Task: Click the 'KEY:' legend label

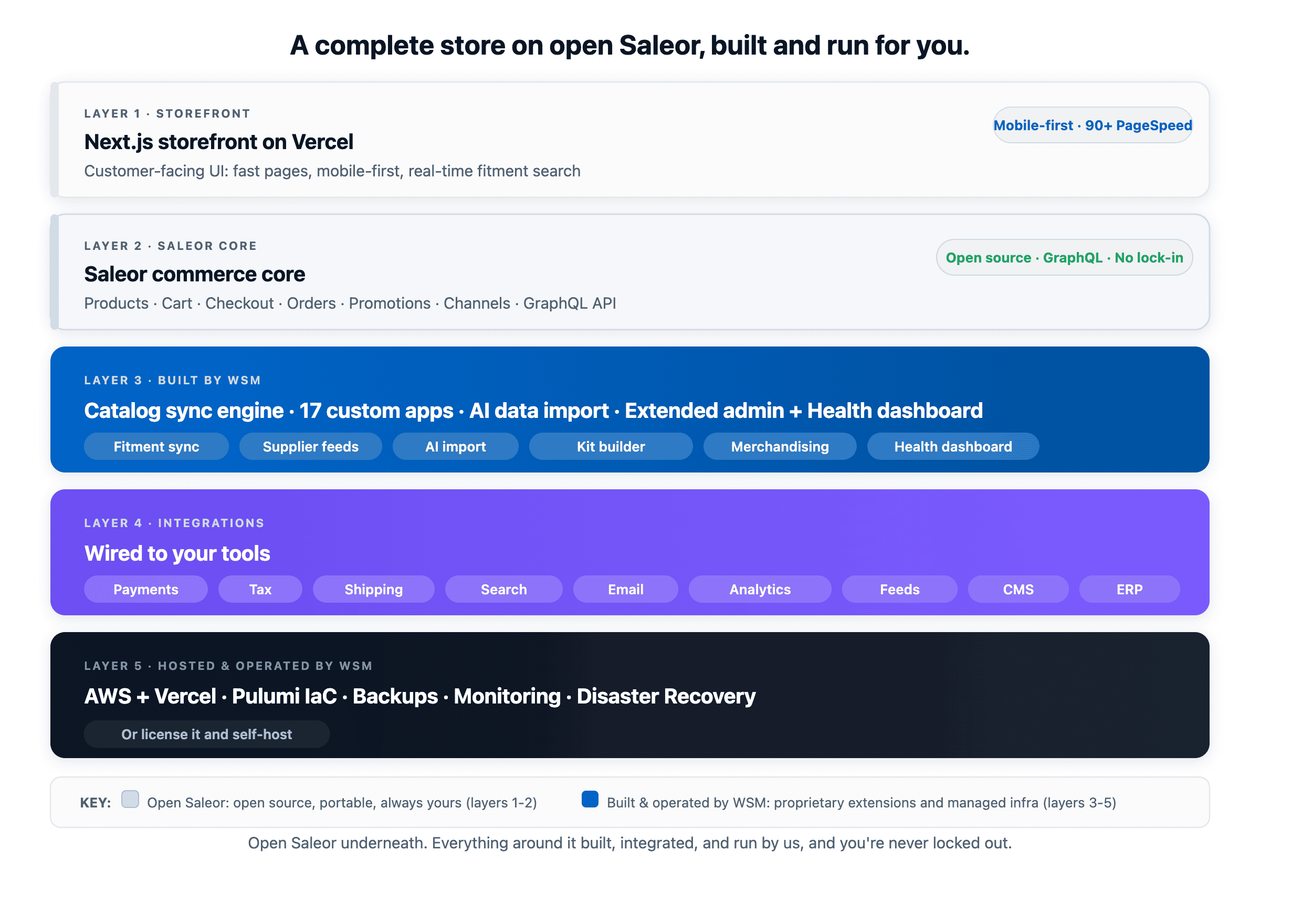Action: point(96,803)
